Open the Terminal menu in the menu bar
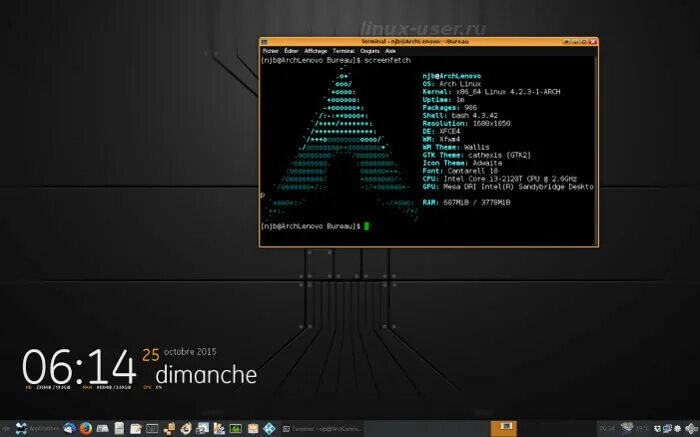700x437 pixels. tap(343, 51)
